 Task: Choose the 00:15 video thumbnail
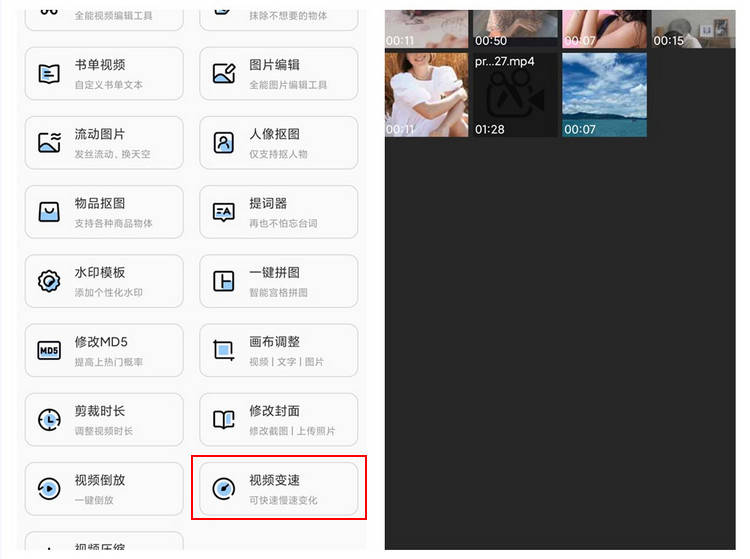click(694, 29)
